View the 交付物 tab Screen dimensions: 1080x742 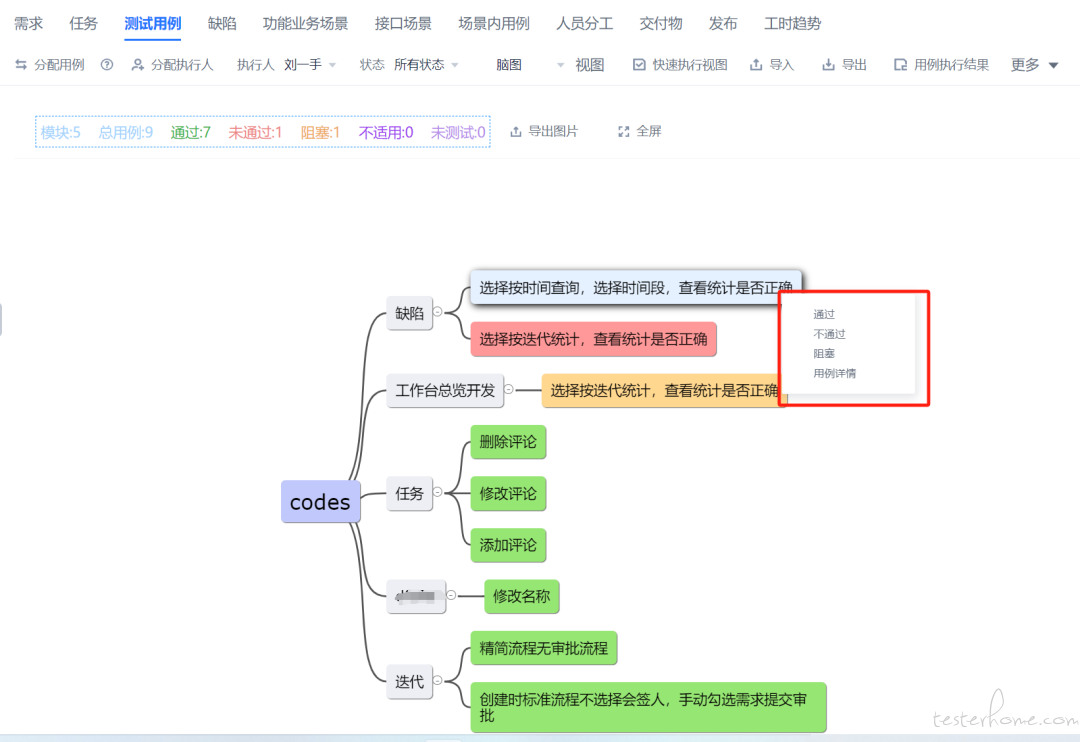661,23
